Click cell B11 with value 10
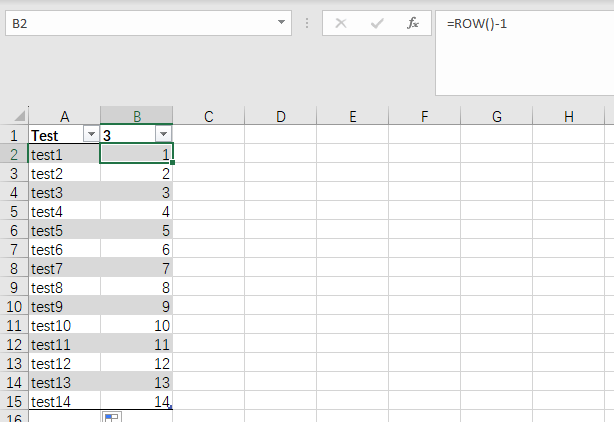Viewport: 614px width, 422px height. pyautogui.click(x=136, y=326)
